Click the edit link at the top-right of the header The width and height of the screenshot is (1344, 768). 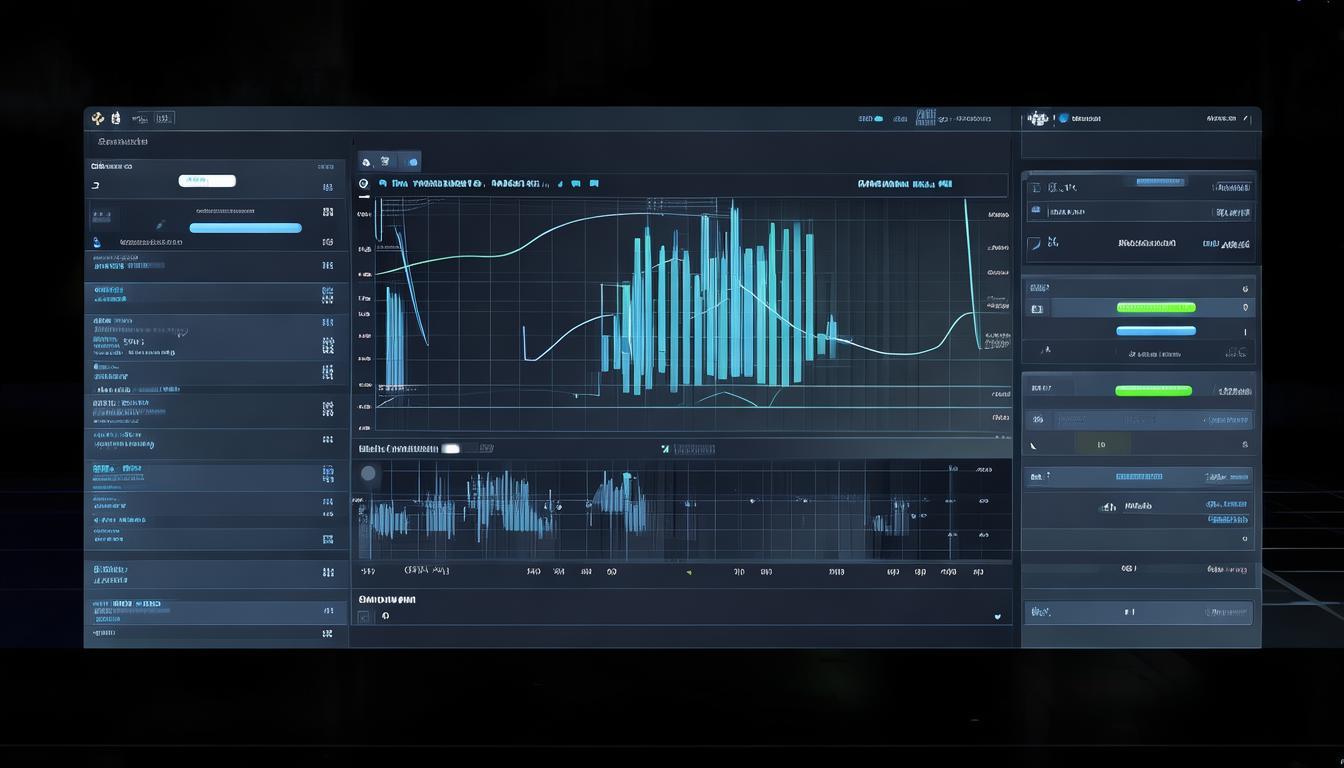pyautogui.click(x=1245, y=119)
